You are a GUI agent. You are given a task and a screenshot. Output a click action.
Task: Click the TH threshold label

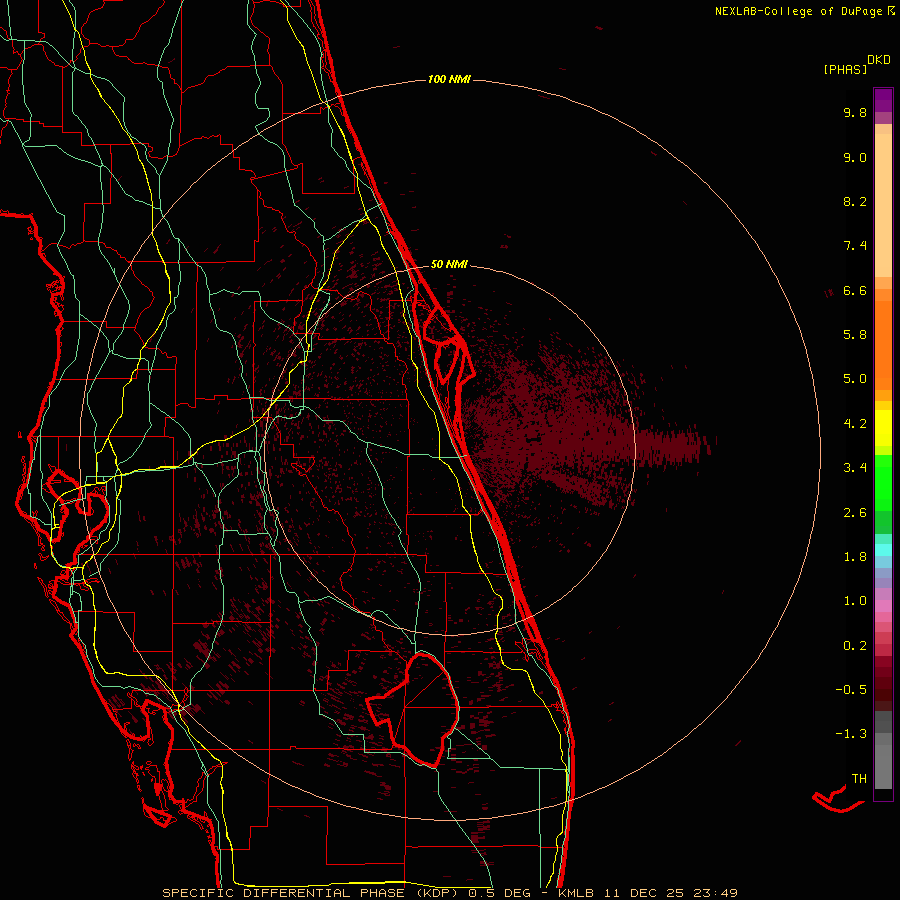(x=858, y=778)
